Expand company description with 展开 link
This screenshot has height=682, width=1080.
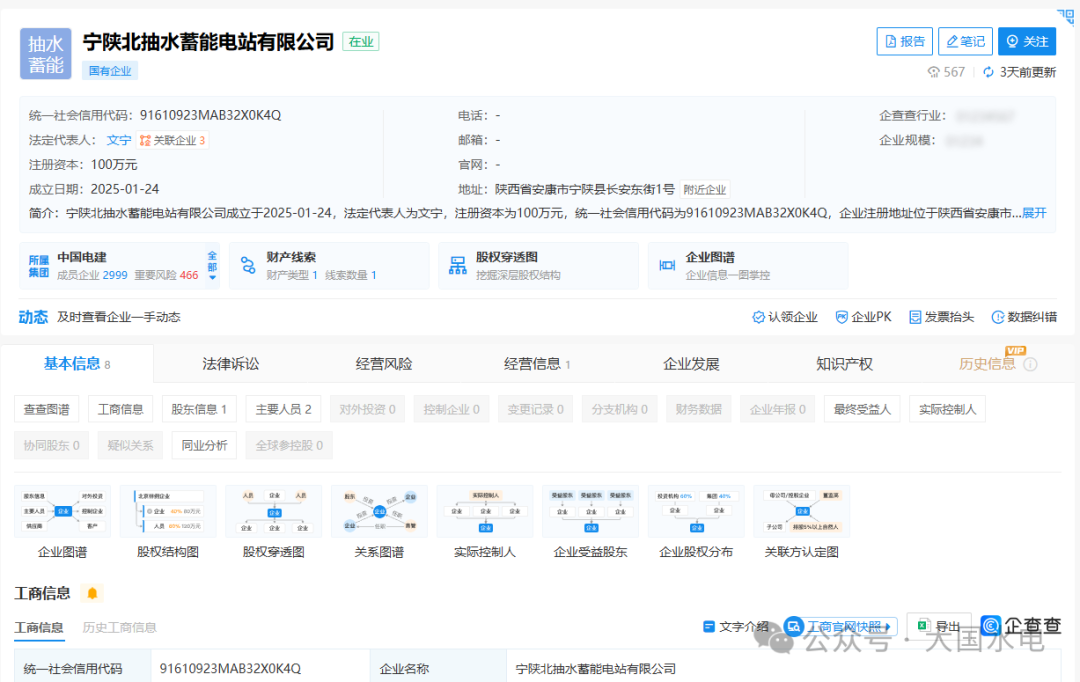[1034, 213]
